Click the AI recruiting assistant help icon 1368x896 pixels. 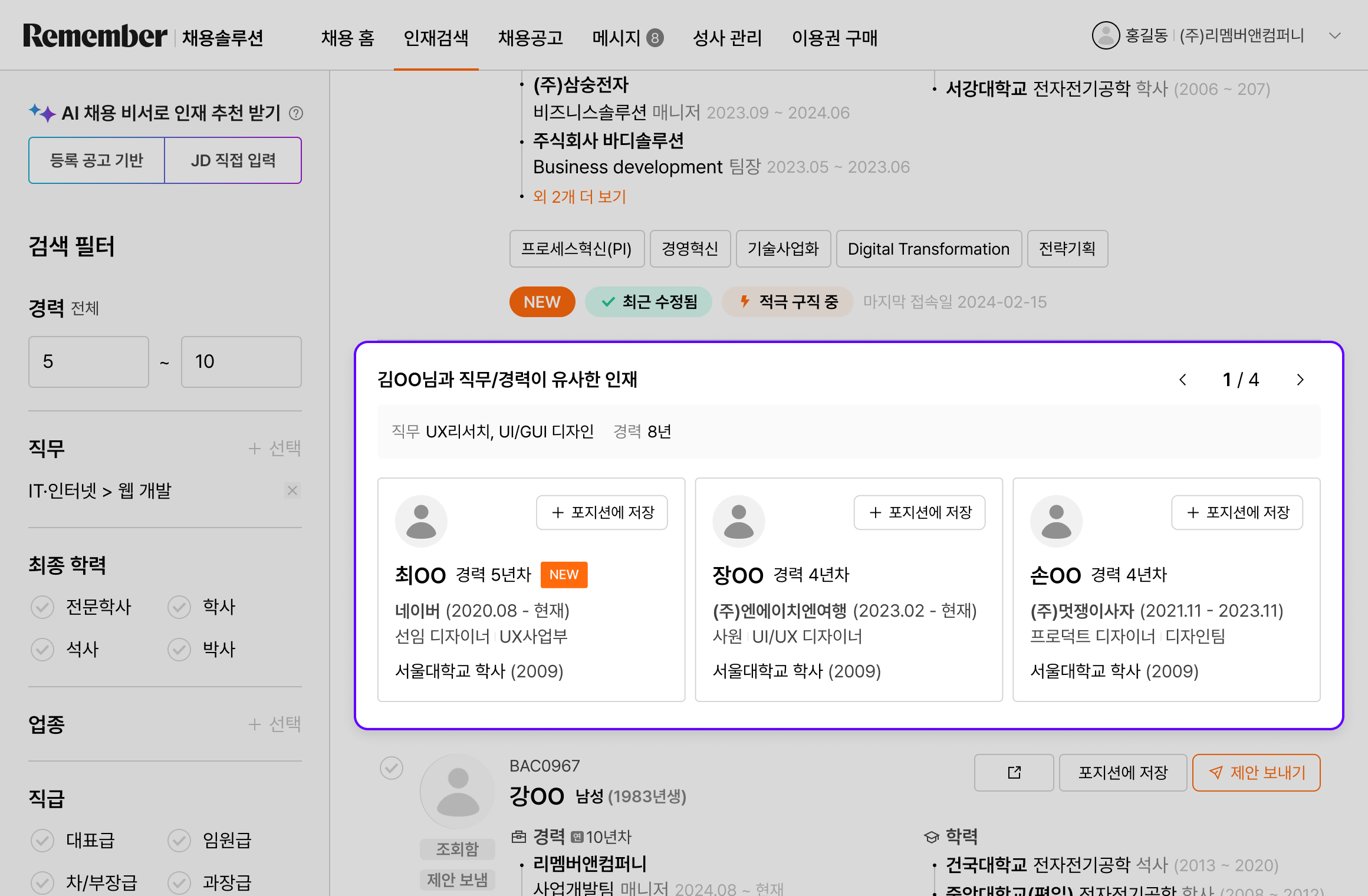pyautogui.click(x=296, y=113)
